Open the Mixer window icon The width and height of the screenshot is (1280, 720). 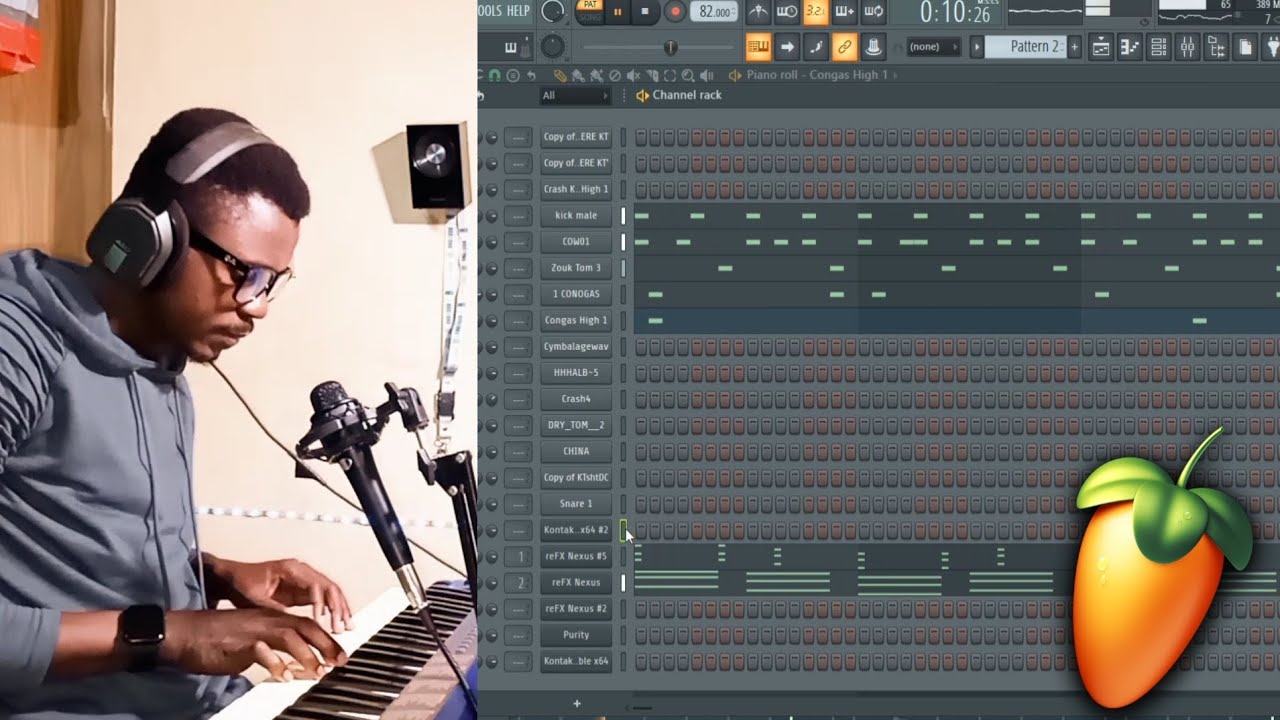(1188, 47)
